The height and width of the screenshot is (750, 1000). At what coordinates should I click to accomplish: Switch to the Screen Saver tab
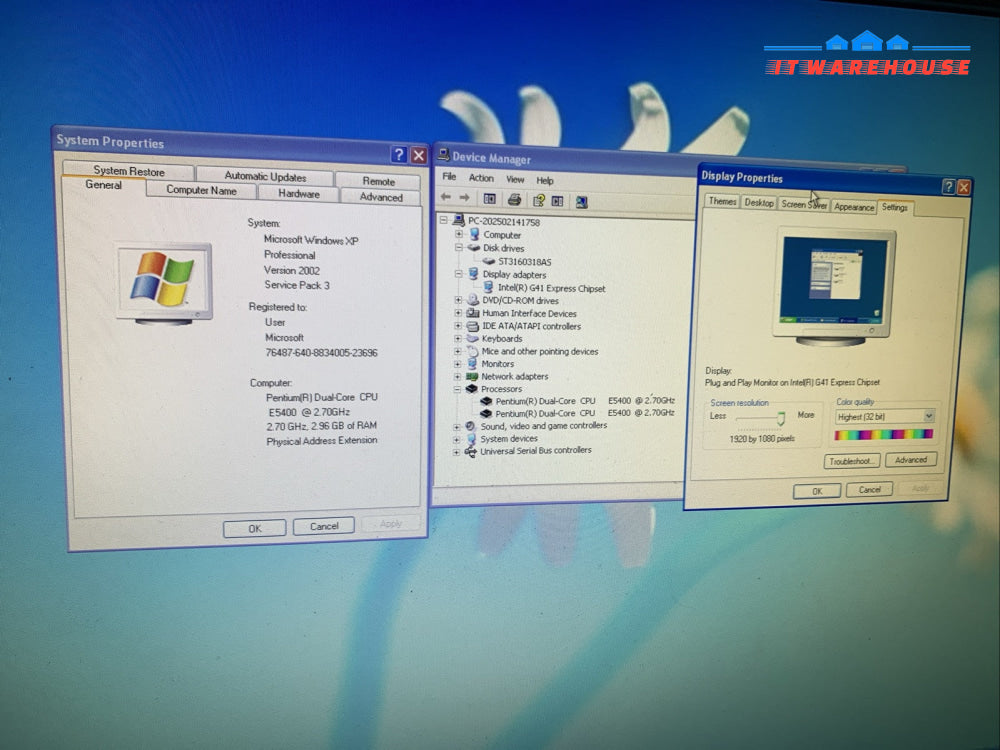804,204
